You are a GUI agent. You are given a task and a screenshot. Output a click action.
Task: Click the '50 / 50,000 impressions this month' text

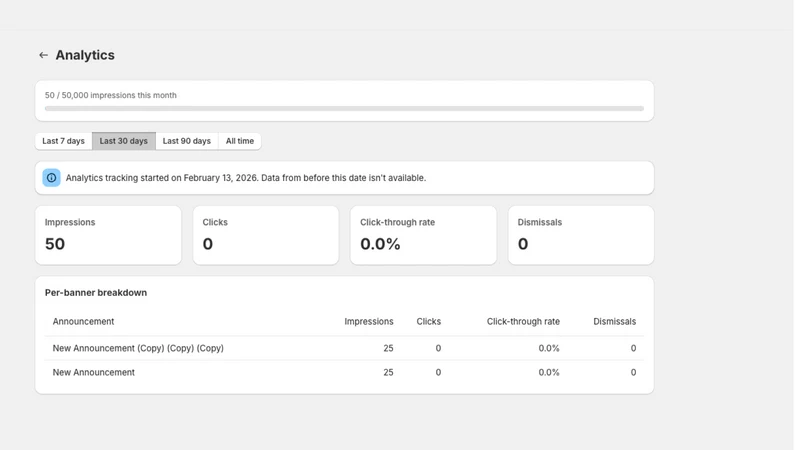coord(111,95)
